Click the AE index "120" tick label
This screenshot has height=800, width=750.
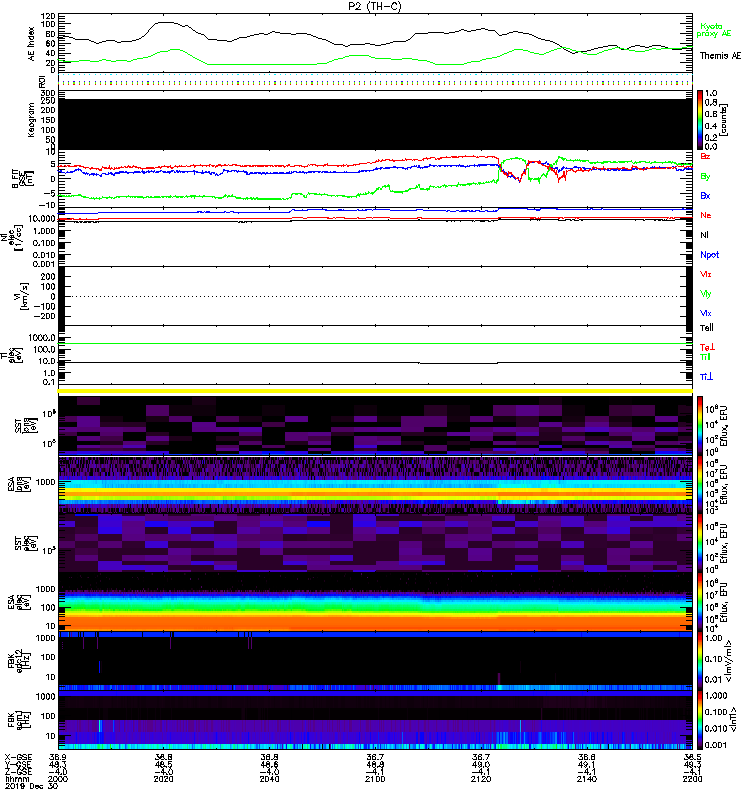pyautogui.click(x=47, y=16)
